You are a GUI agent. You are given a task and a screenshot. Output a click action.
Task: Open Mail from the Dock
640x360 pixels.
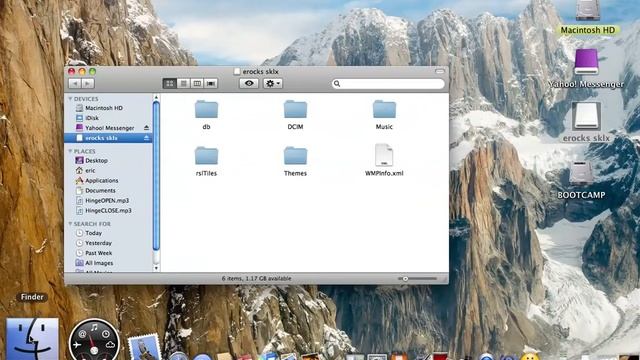(x=144, y=347)
